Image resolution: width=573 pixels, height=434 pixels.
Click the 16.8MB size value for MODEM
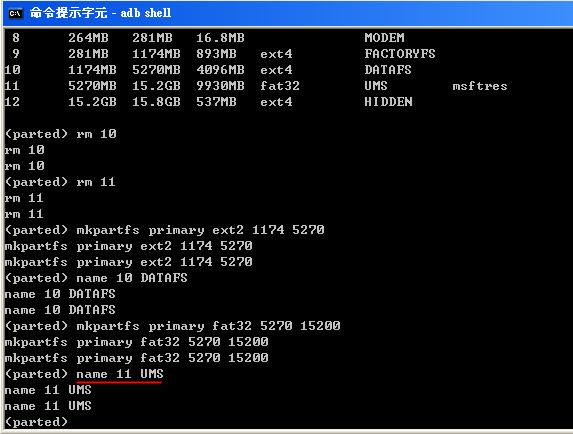pyautogui.click(x=220, y=38)
